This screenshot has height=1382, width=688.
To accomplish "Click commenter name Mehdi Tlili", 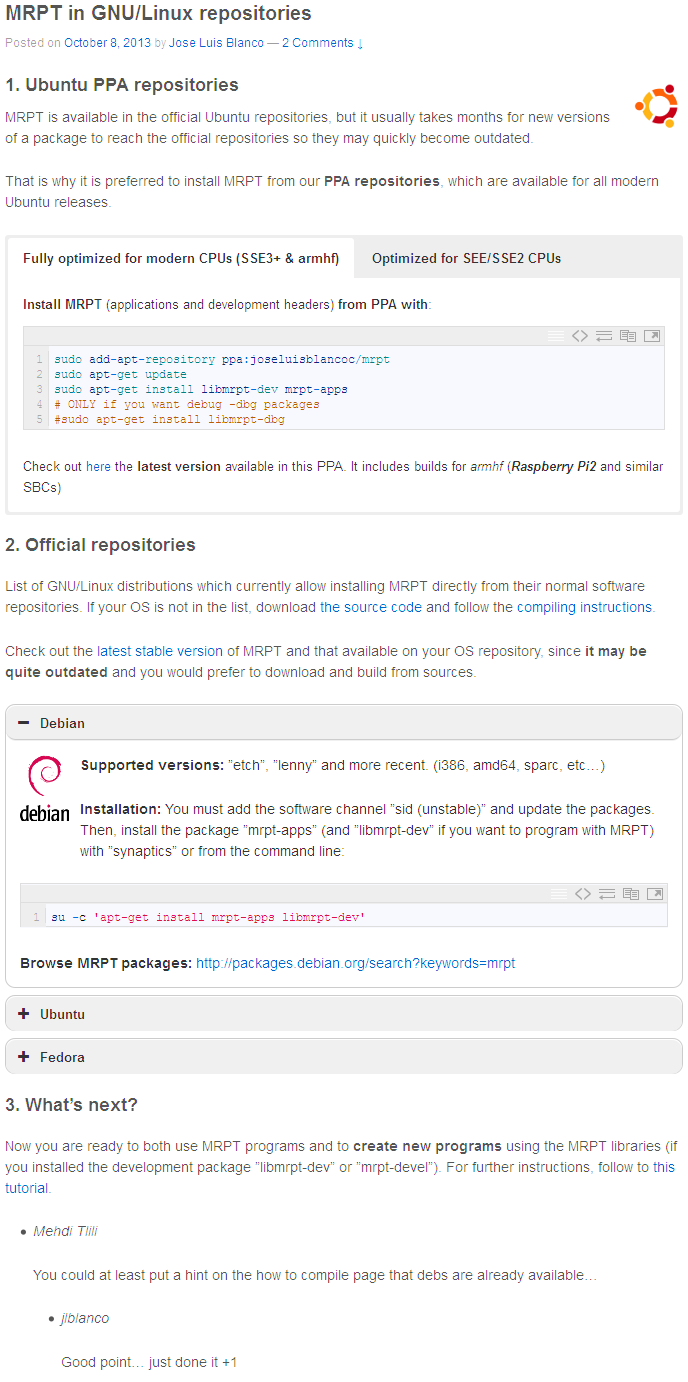I will point(66,1231).
